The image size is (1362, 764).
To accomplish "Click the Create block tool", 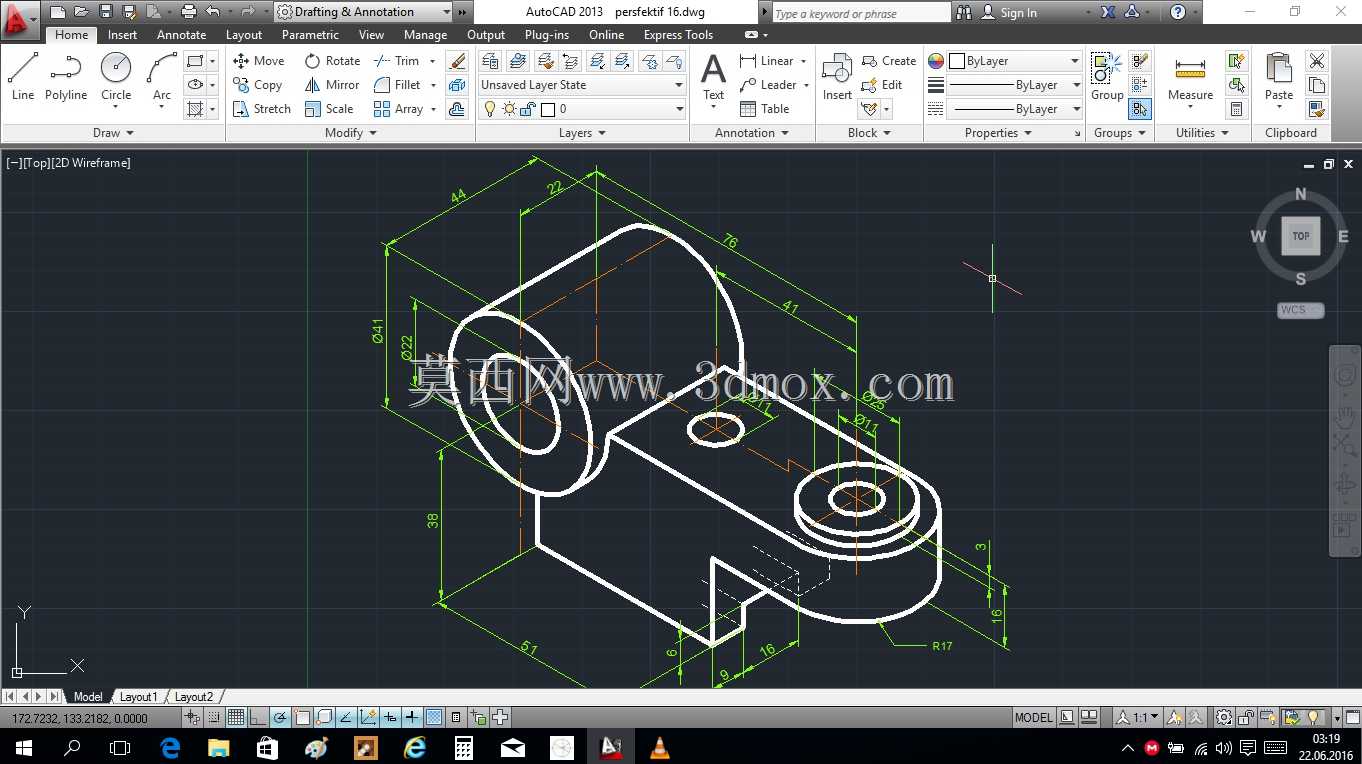I will coord(889,61).
